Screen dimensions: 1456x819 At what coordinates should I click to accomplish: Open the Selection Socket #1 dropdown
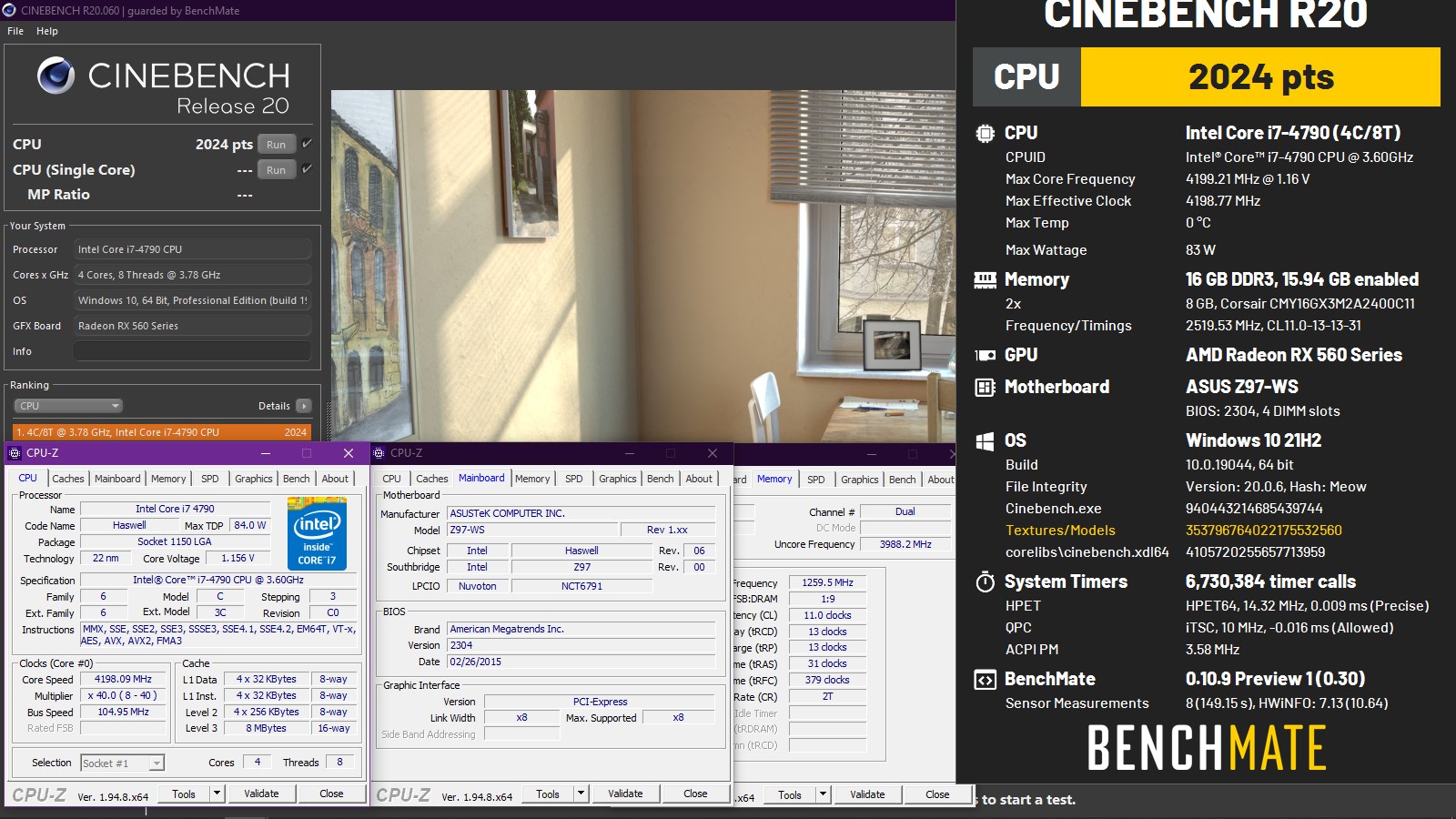pyautogui.click(x=122, y=763)
